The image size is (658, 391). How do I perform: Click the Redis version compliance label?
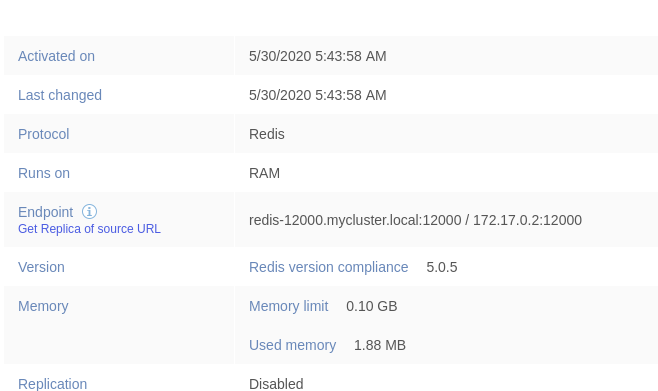tap(329, 267)
